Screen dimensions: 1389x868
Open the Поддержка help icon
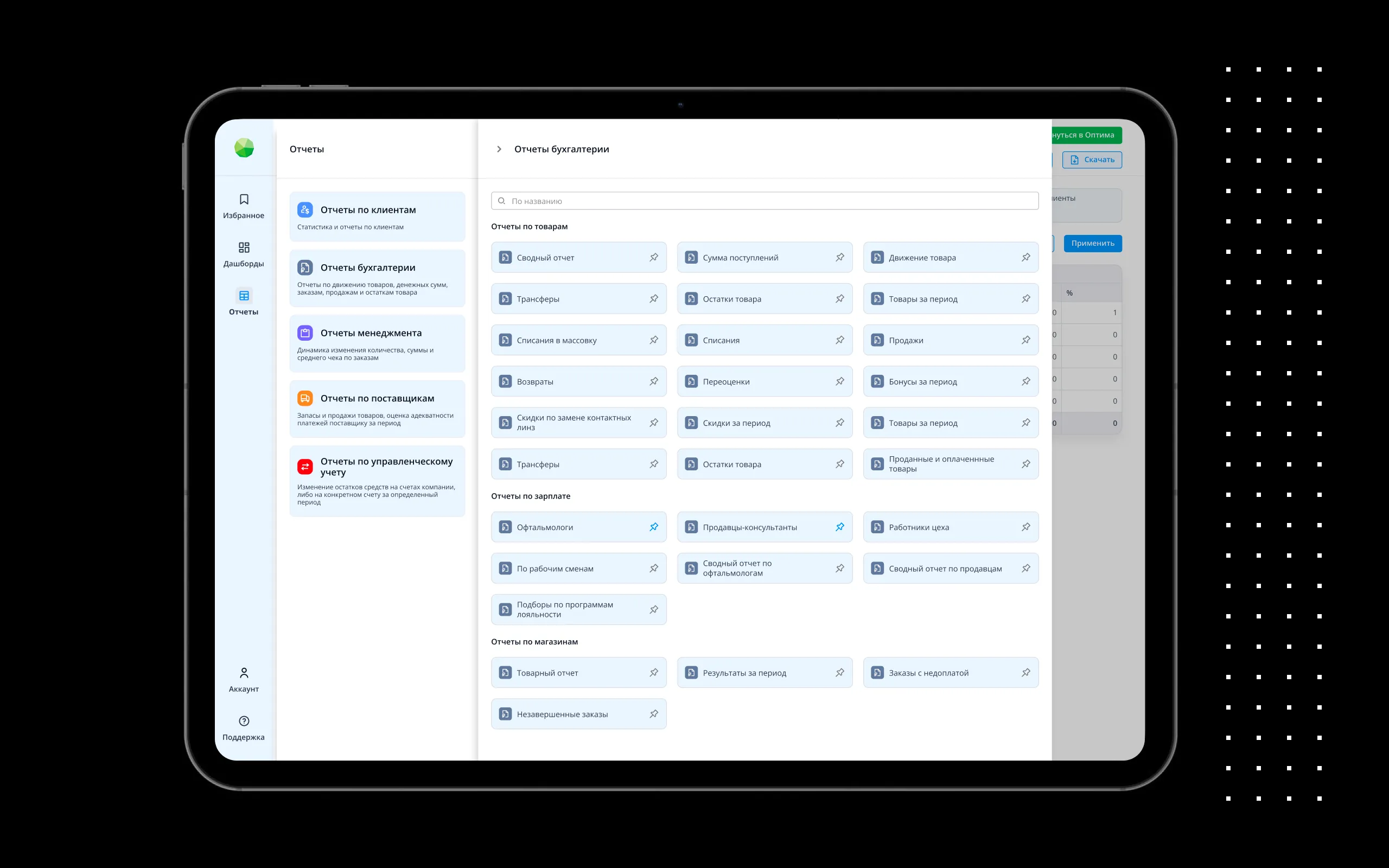pos(244,720)
